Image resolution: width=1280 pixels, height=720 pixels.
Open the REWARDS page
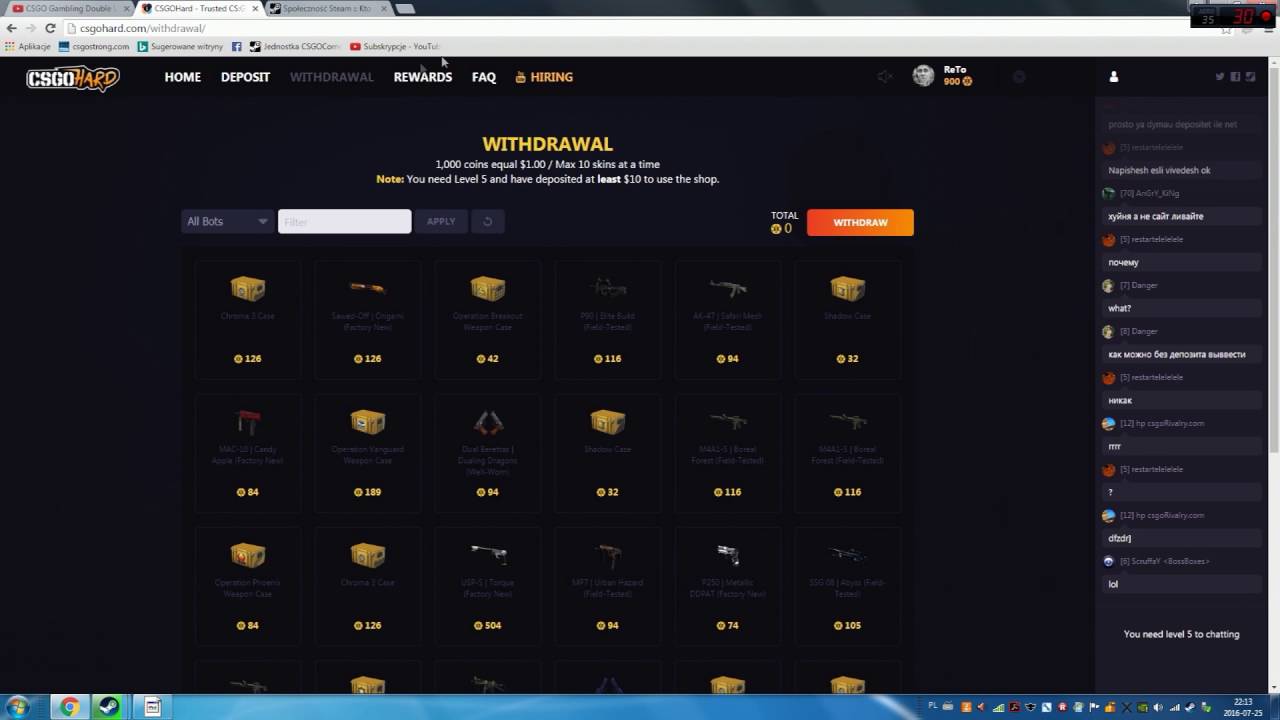pos(423,77)
